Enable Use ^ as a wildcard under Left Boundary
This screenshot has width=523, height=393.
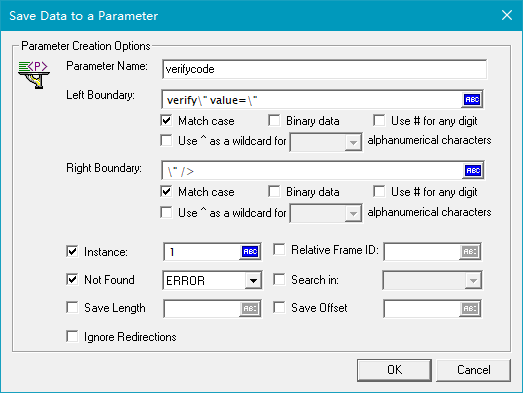166,140
